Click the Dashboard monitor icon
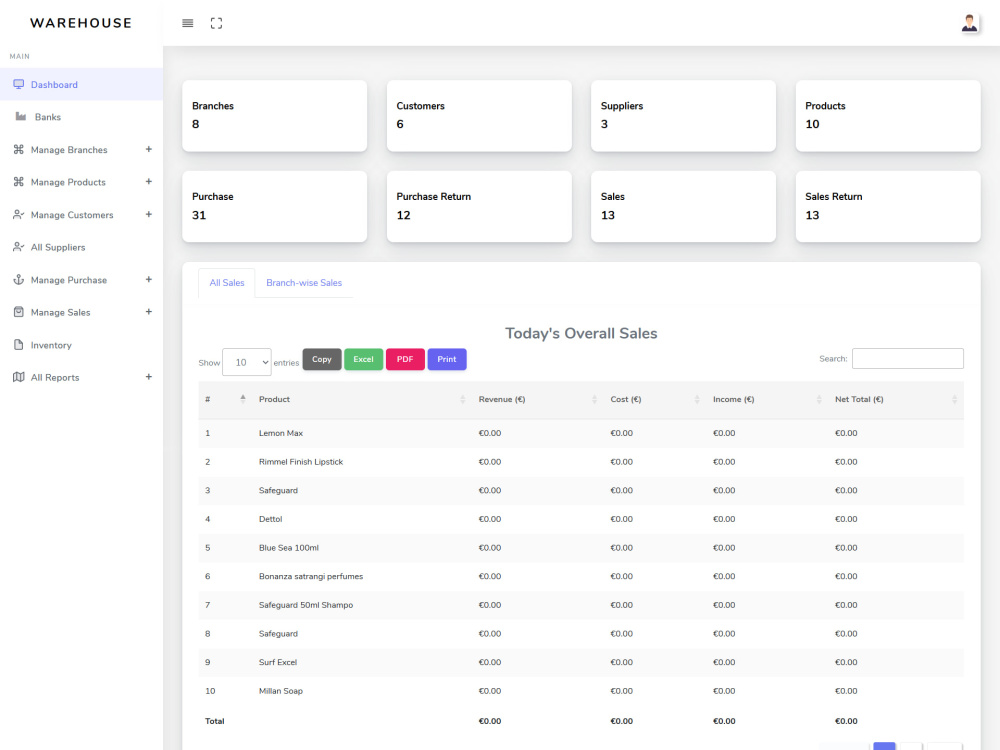The height and width of the screenshot is (750, 1000). (18, 84)
